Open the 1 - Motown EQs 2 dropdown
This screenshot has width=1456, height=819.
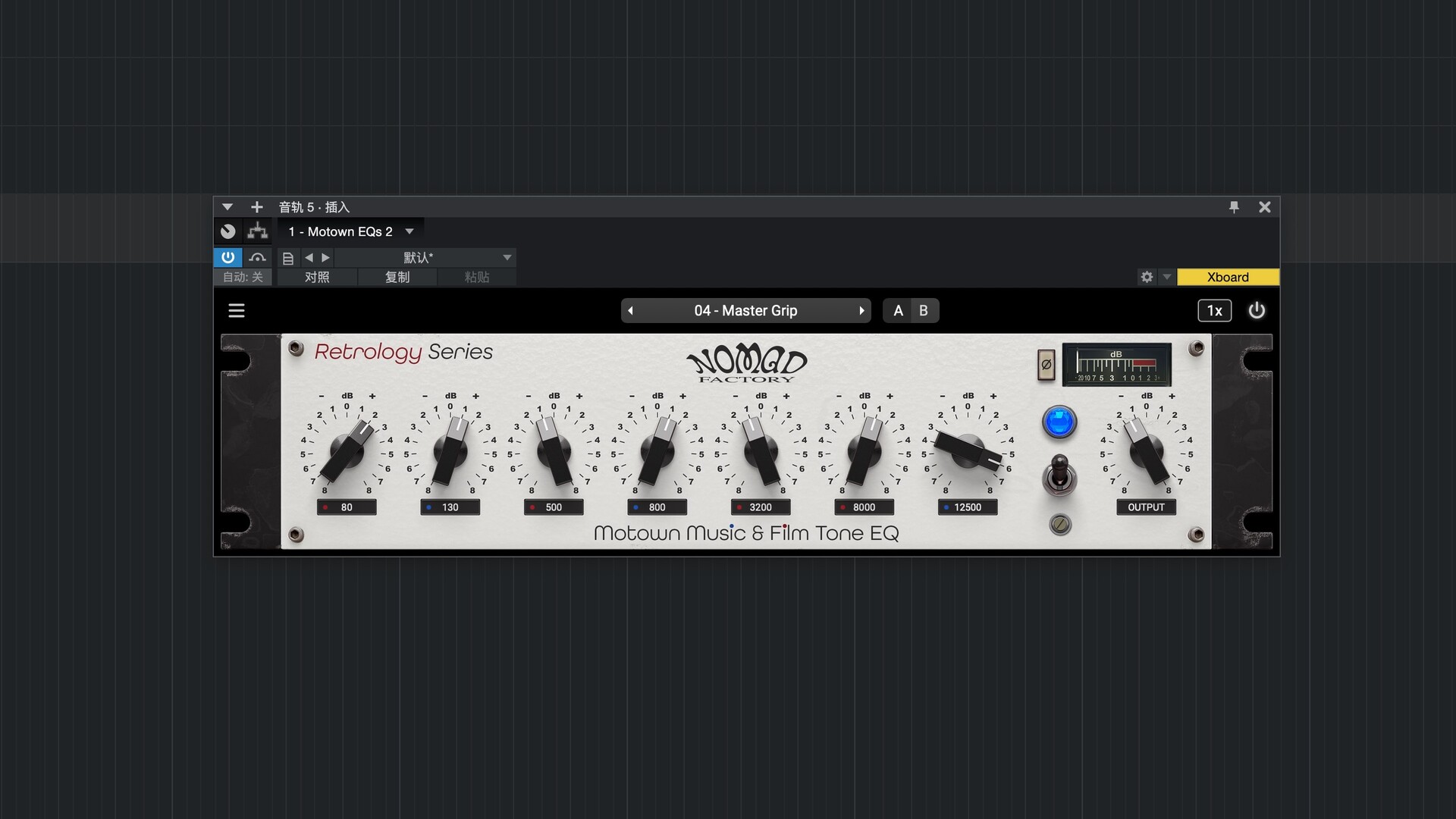351,231
